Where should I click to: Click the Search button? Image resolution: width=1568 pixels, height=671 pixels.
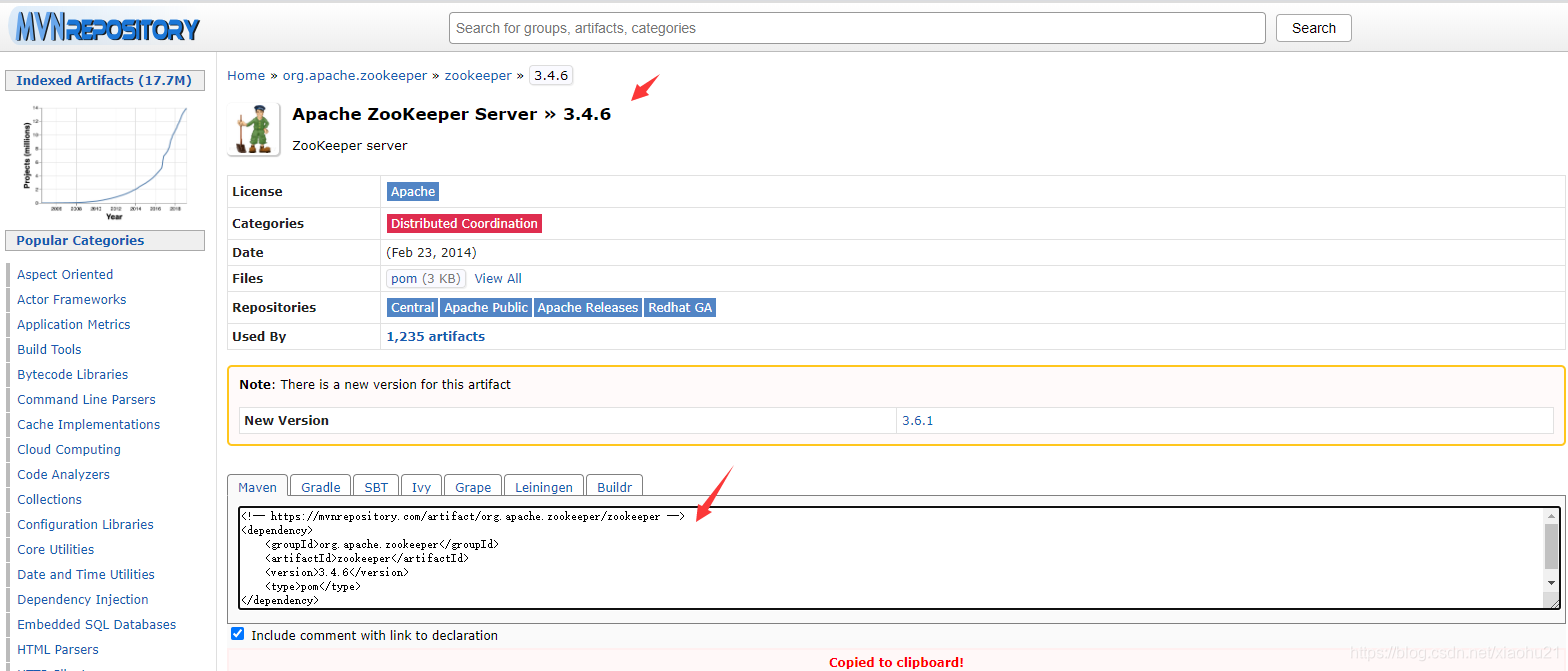click(x=1313, y=28)
